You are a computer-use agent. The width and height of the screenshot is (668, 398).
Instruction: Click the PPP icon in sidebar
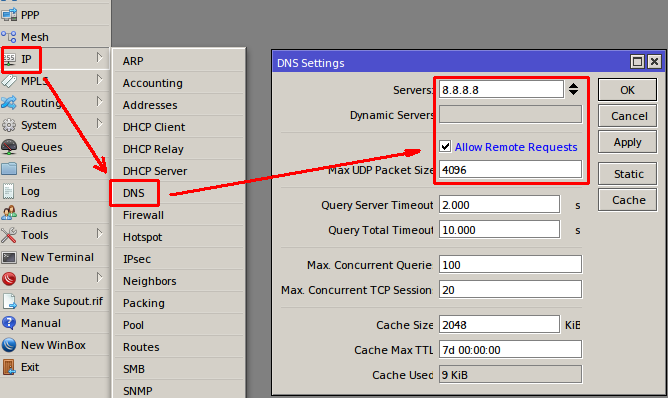[9, 15]
